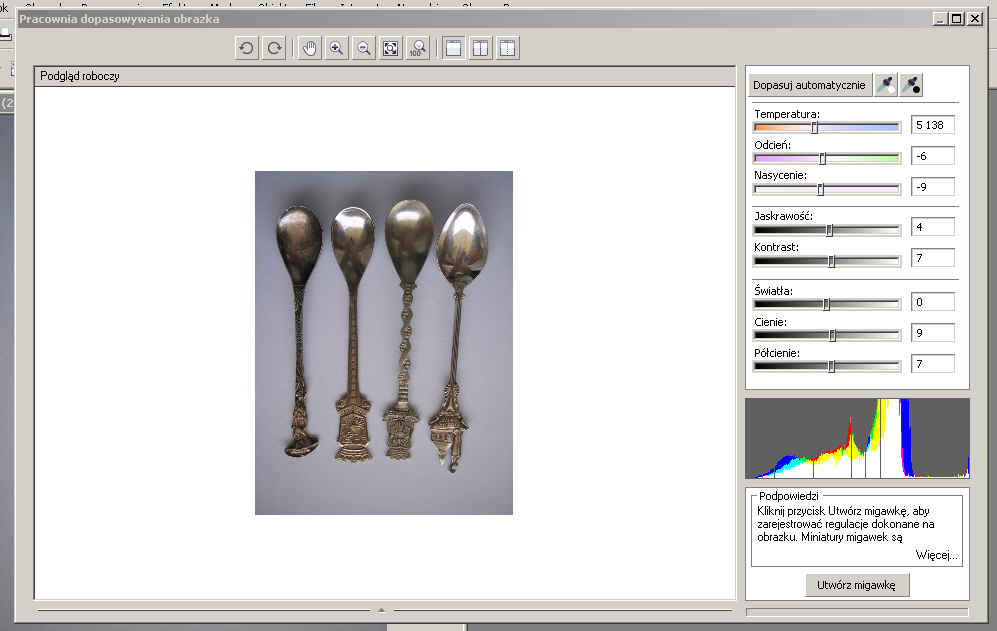The width and height of the screenshot is (997, 631).
Task: Click the Temperatura slider handle
Action: (x=814, y=127)
